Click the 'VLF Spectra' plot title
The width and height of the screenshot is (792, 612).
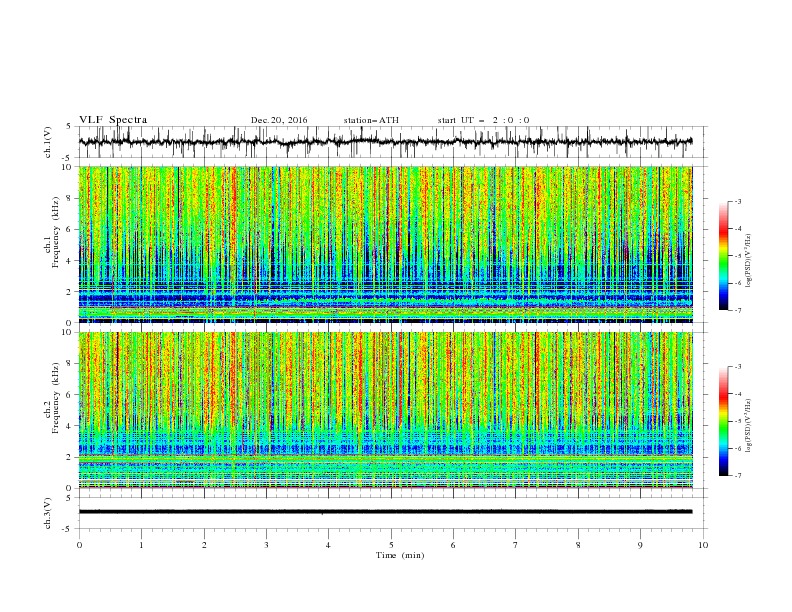click(113, 120)
